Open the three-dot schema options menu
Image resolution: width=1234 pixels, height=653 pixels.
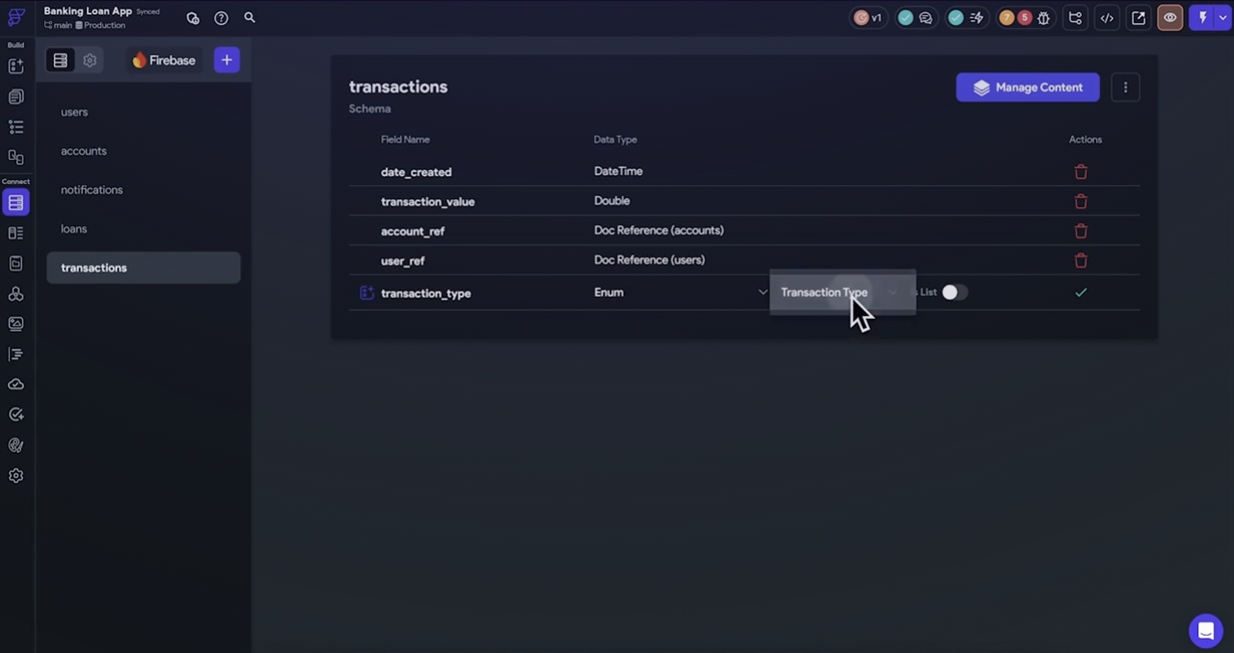pyautogui.click(x=1125, y=88)
